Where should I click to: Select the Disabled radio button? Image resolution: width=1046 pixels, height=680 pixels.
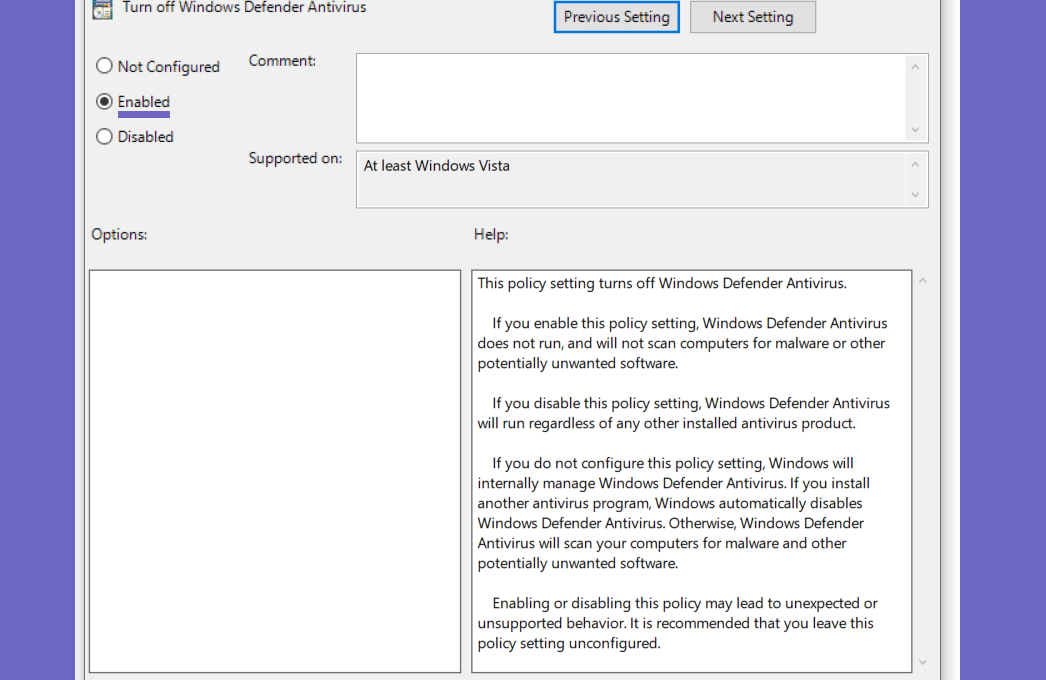tap(104, 136)
